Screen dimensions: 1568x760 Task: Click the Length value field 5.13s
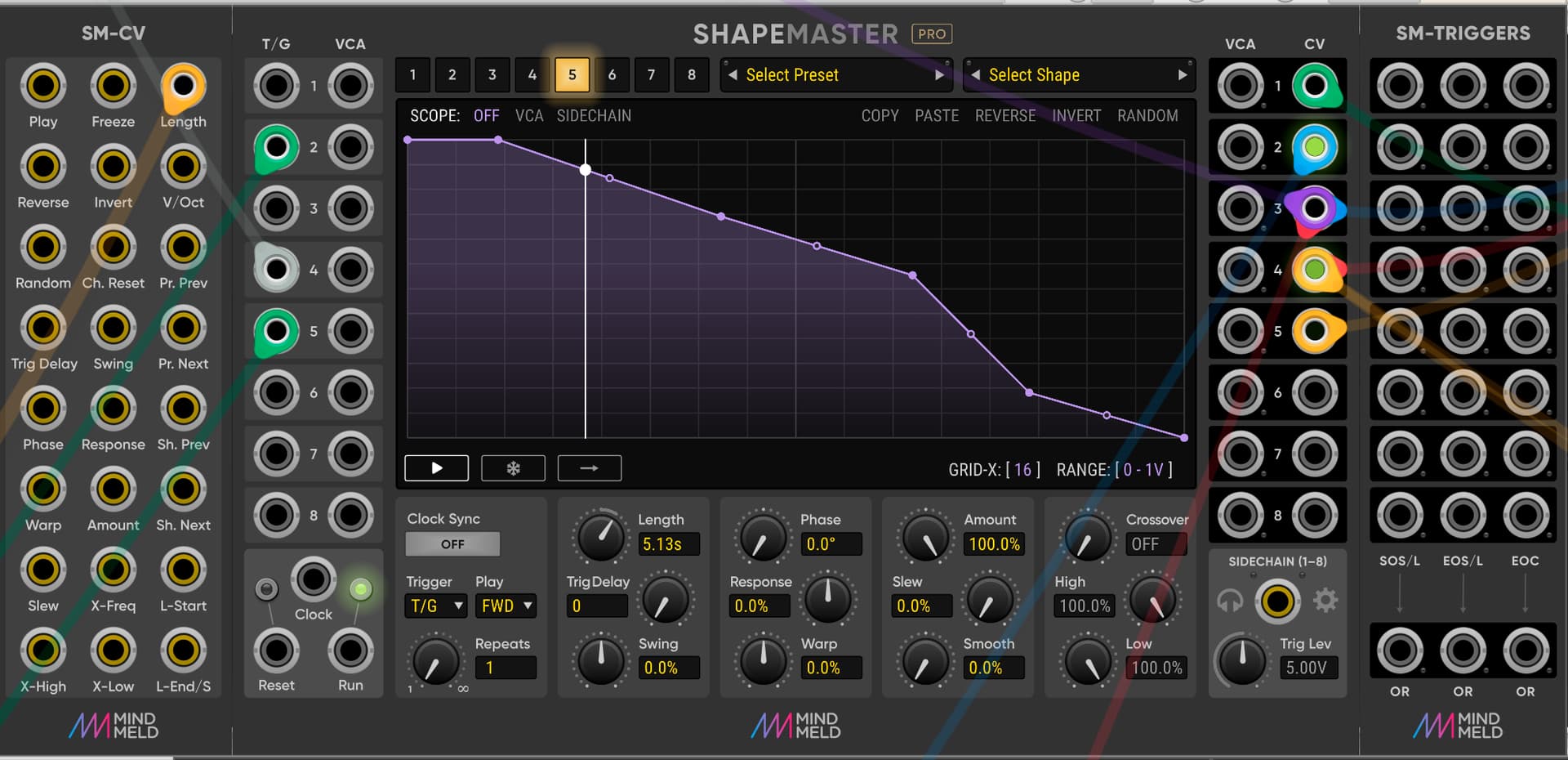pyautogui.click(x=667, y=544)
